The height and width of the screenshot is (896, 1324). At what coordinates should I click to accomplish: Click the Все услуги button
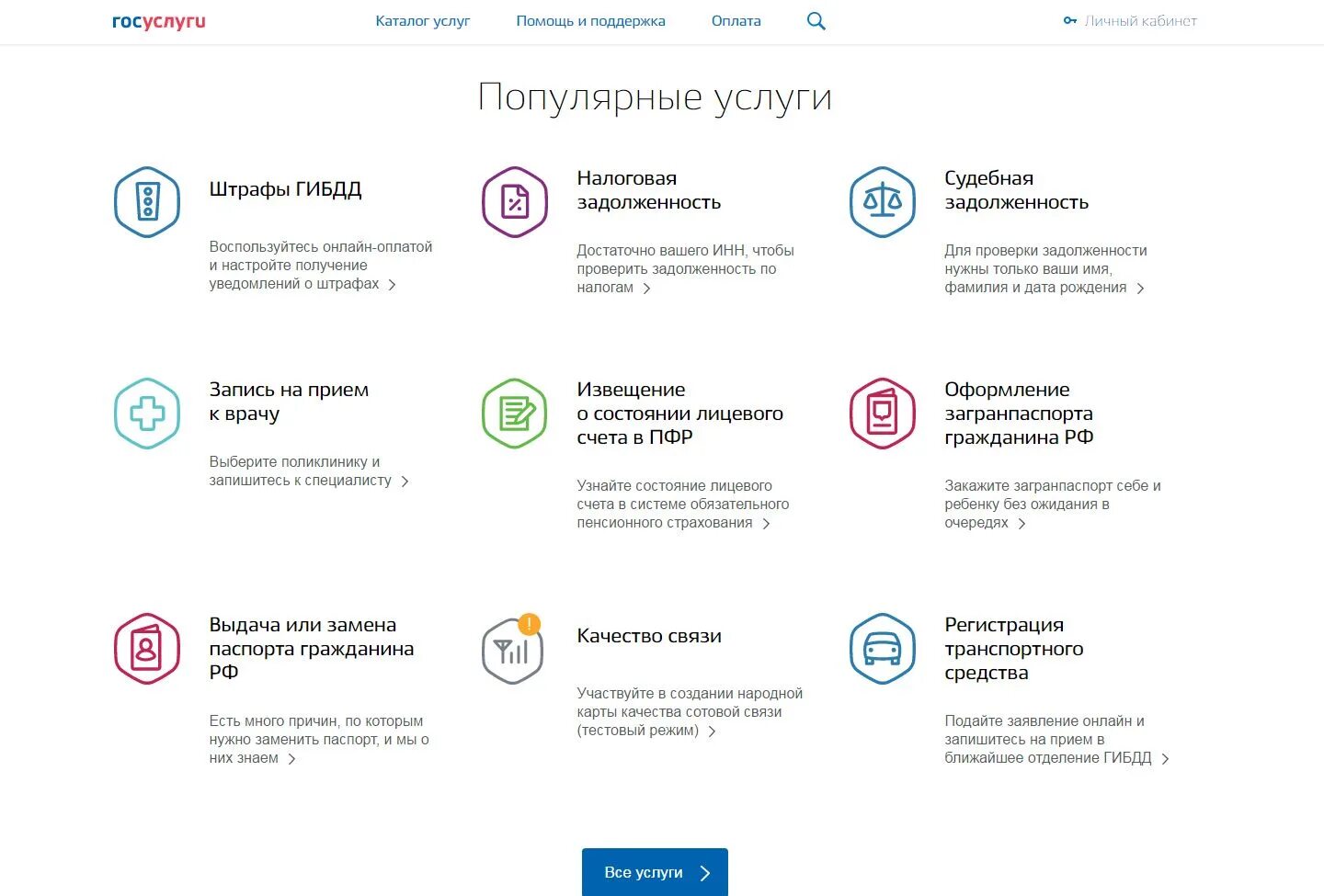[655, 872]
